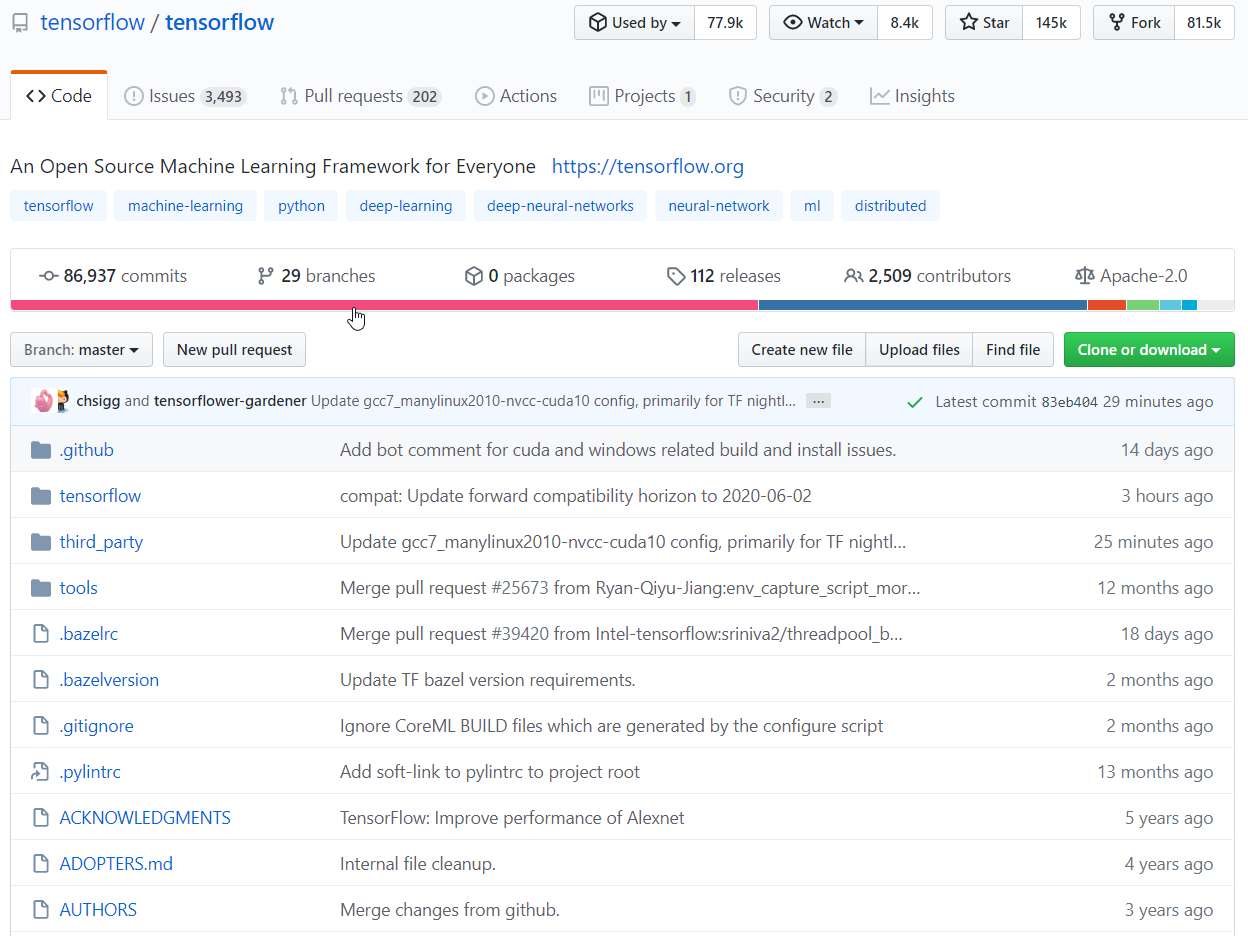Open the ADOPTERS.md file name link

click(116, 864)
